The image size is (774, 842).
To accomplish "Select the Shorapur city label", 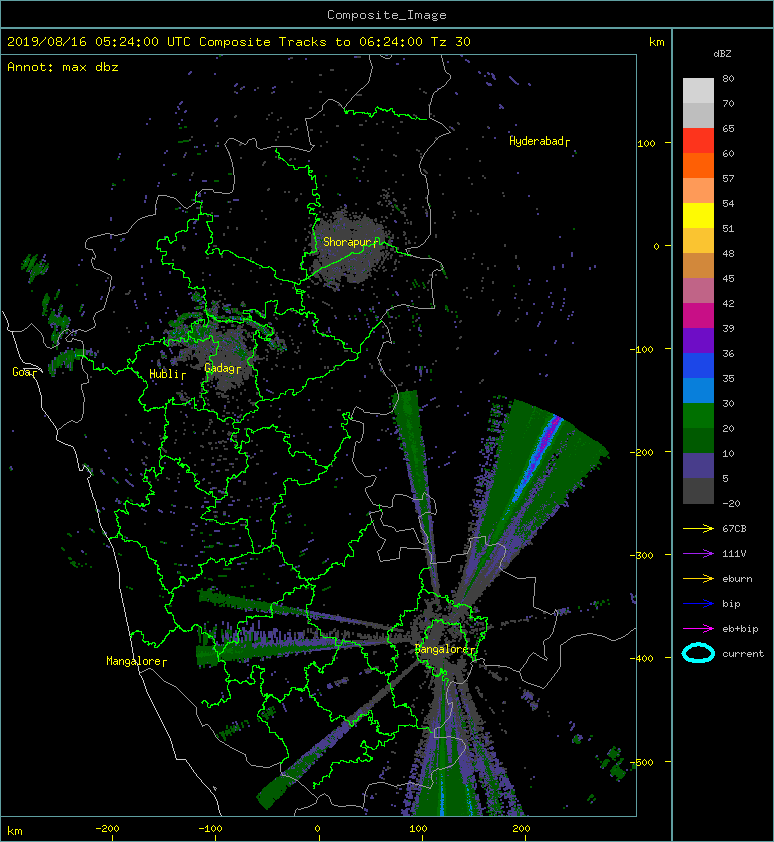I will pyautogui.click(x=350, y=242).
